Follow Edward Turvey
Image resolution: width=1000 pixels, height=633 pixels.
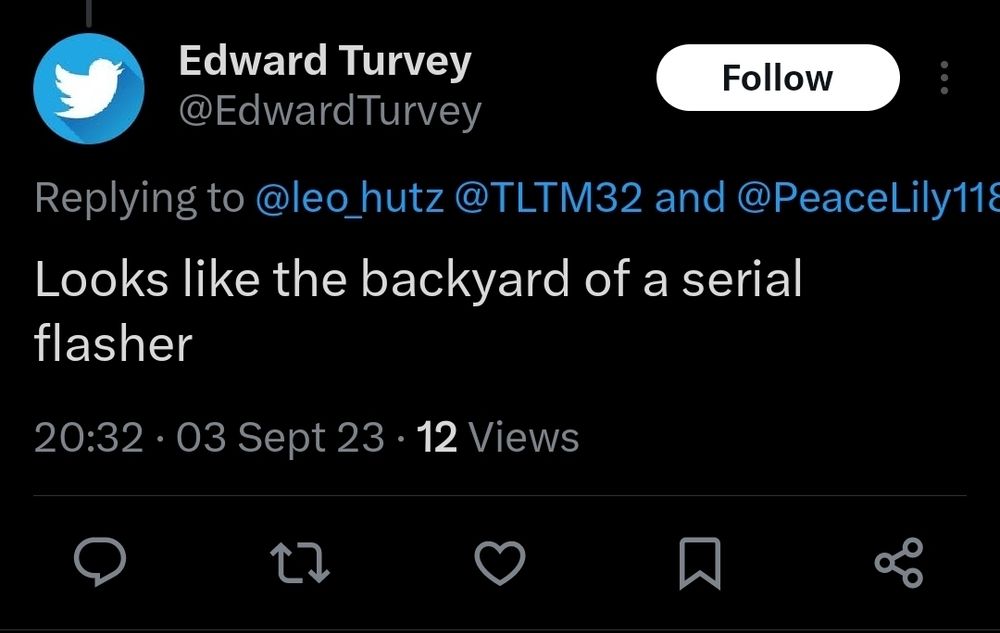click(x=777, y=78)
